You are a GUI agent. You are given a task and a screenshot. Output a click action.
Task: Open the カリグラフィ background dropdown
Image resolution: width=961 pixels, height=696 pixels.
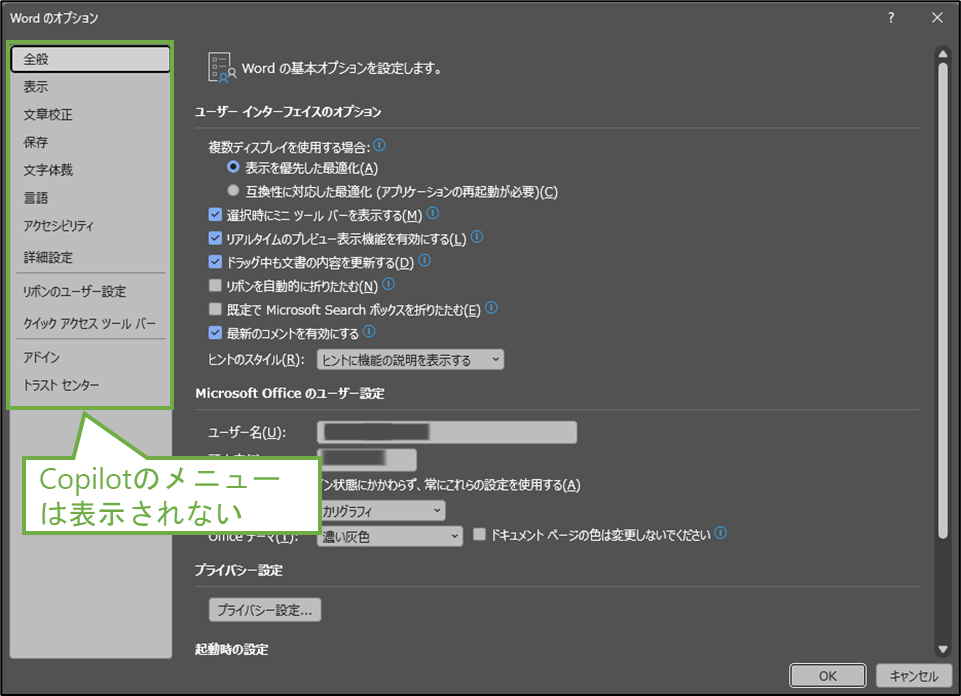pos(383,510)
